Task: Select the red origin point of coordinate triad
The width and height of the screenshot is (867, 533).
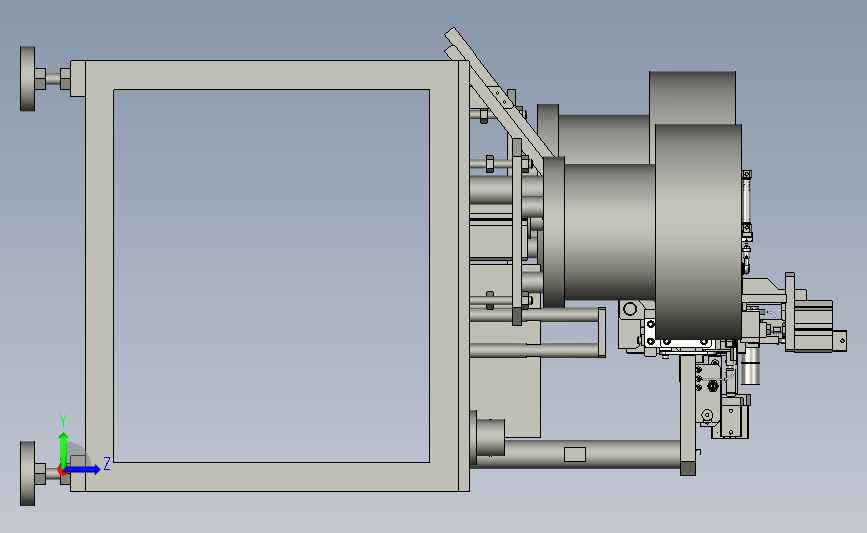Action: (62, 471)
